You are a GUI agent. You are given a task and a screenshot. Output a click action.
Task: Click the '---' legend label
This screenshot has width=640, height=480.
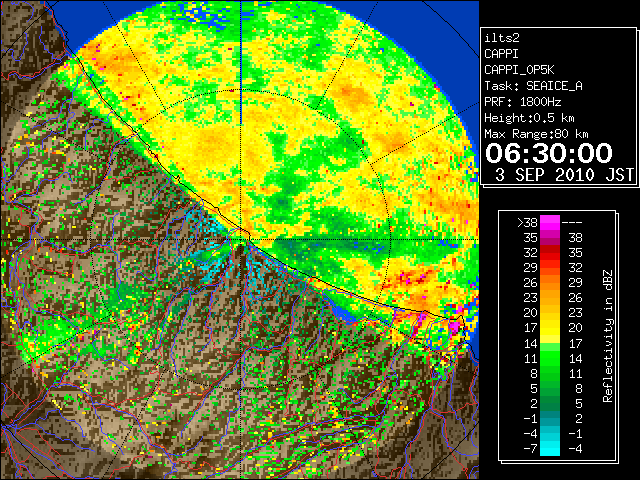572,223
